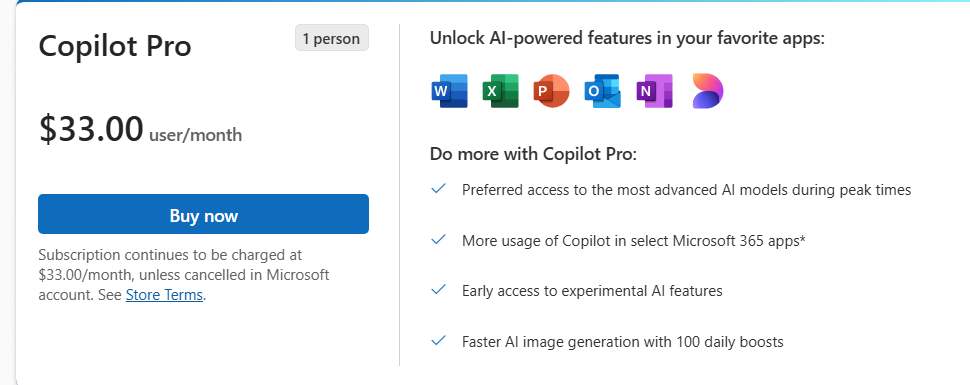Click checkmark beside Preferred access feature
This screenshot has width=970, height=385.
point(439,188)
